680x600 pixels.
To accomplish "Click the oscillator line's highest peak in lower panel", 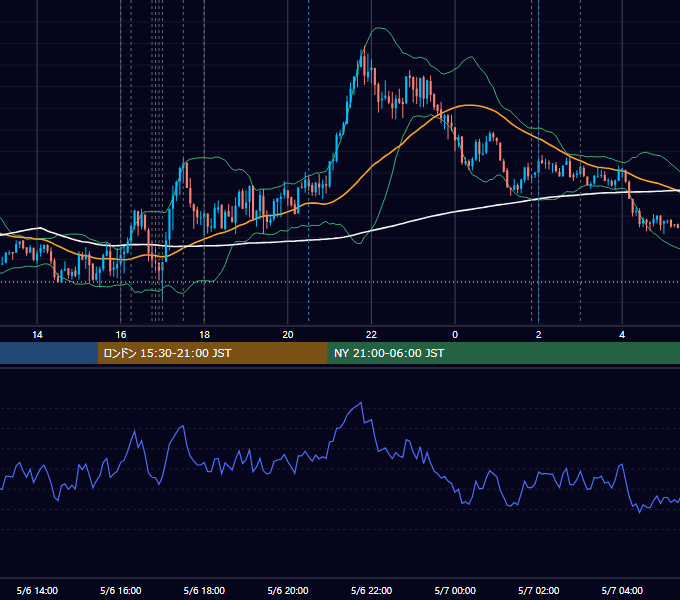I will [361, 403].
